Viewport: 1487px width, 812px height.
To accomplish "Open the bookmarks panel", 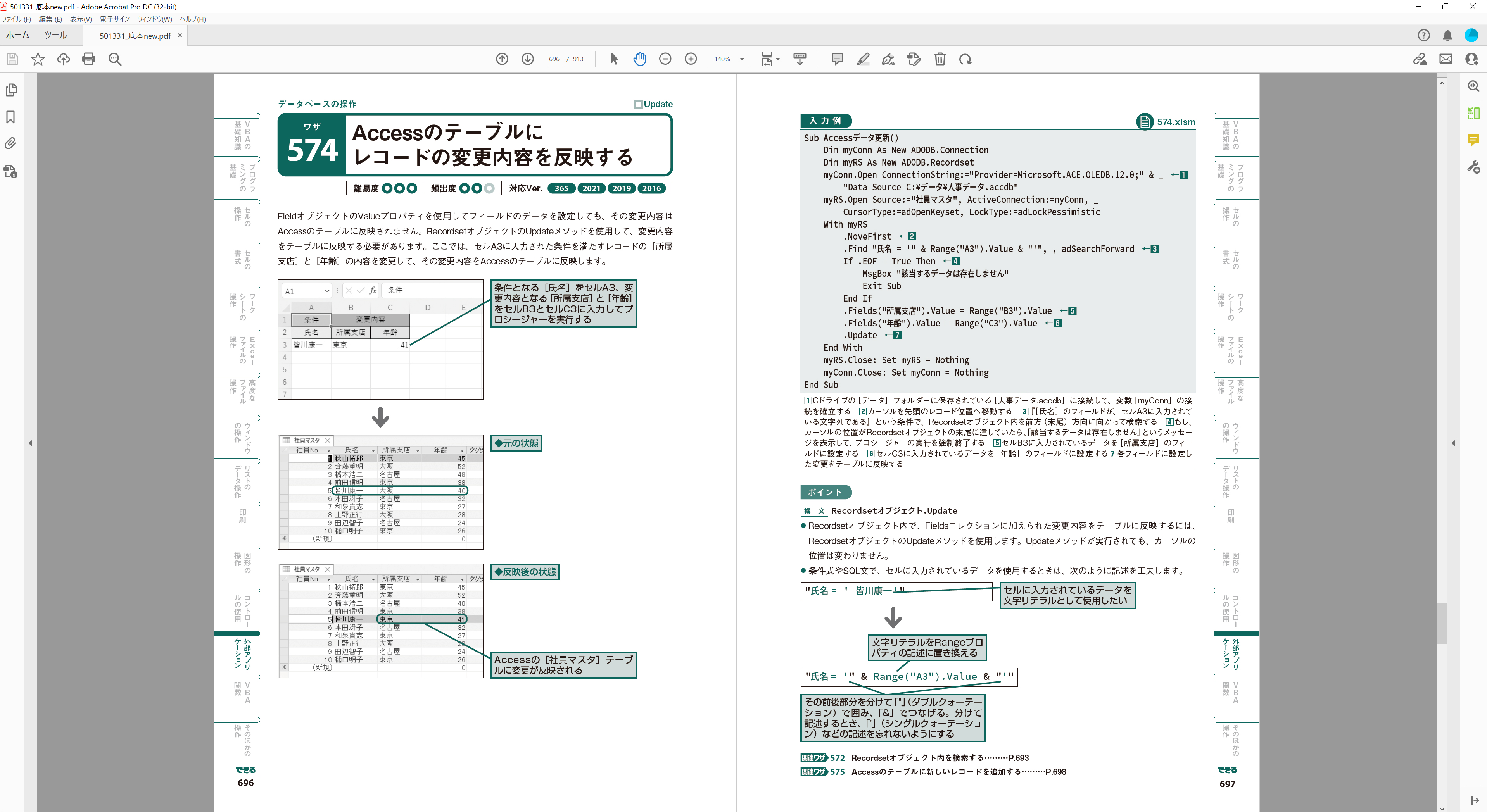I will 10,117.
